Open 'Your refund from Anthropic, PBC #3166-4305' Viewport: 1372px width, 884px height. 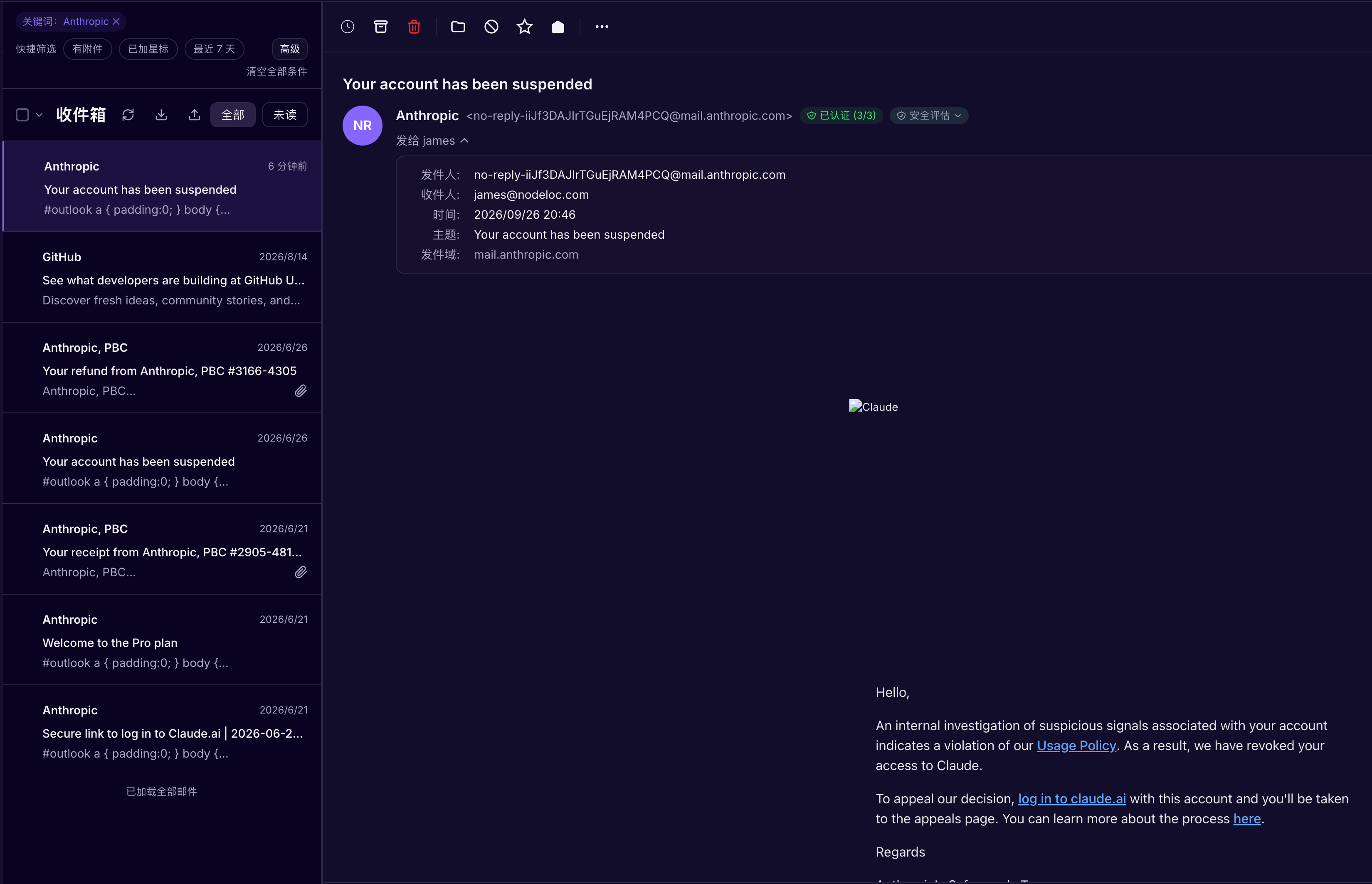(x=163, y=368)
